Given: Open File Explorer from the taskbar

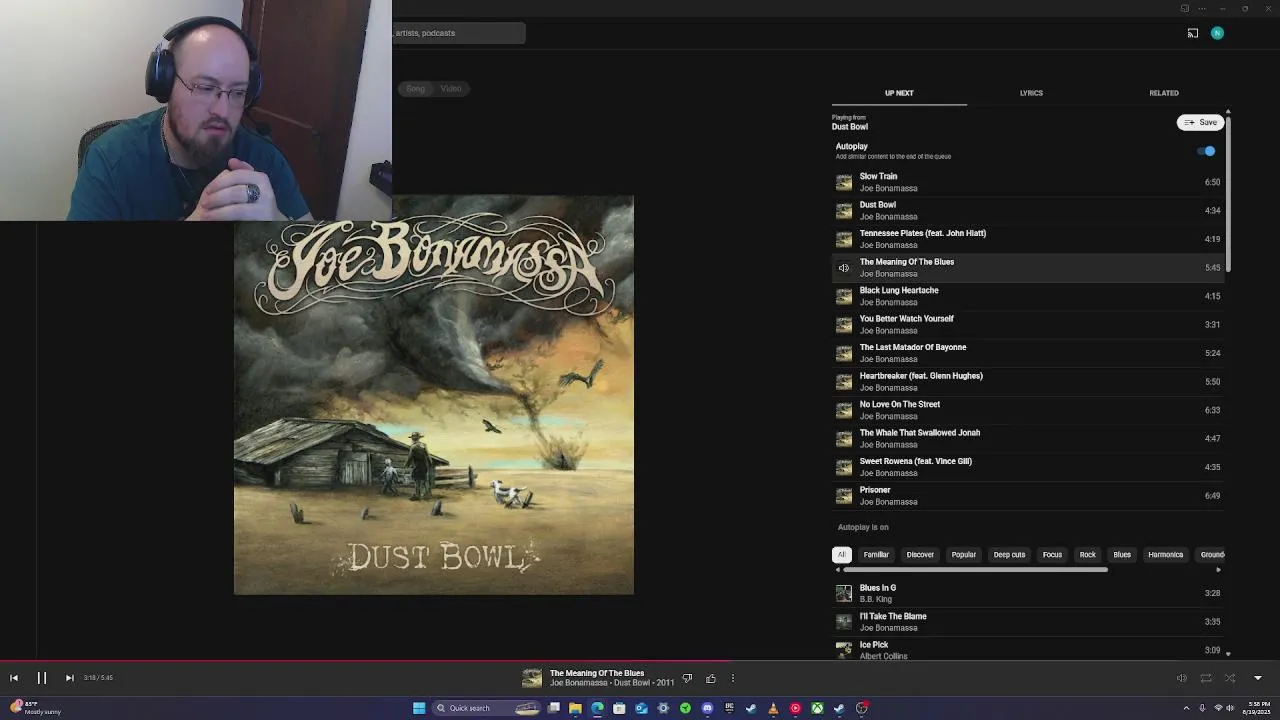Looking at the screenshot, I should pos(575,708).
